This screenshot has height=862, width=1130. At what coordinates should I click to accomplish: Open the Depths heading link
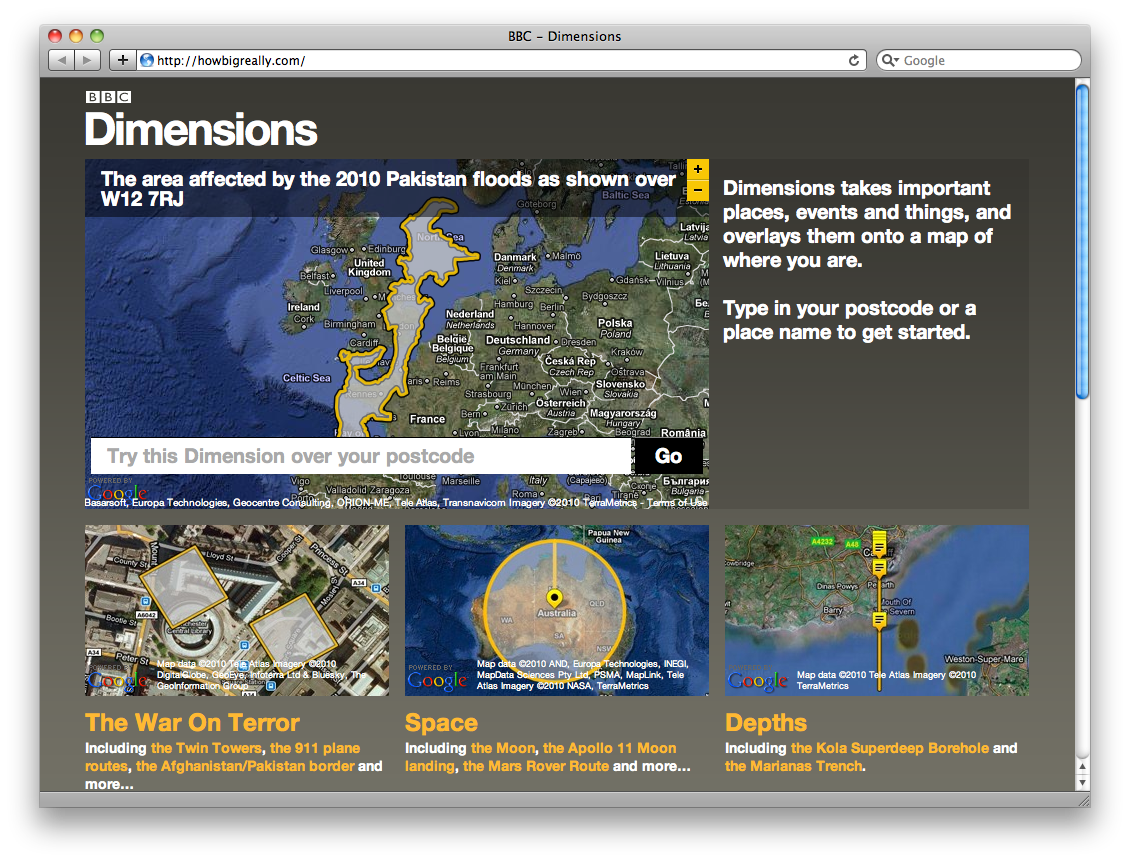click(766, 723)
